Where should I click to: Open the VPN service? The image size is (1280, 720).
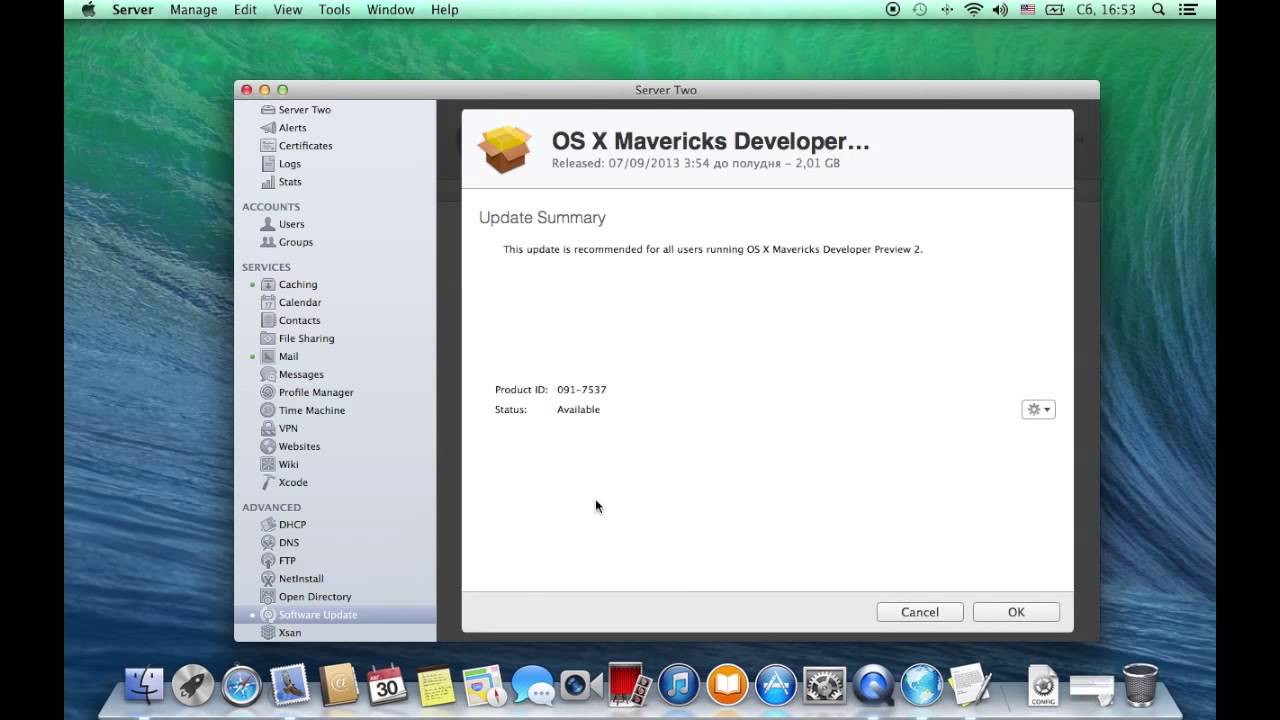279,428
